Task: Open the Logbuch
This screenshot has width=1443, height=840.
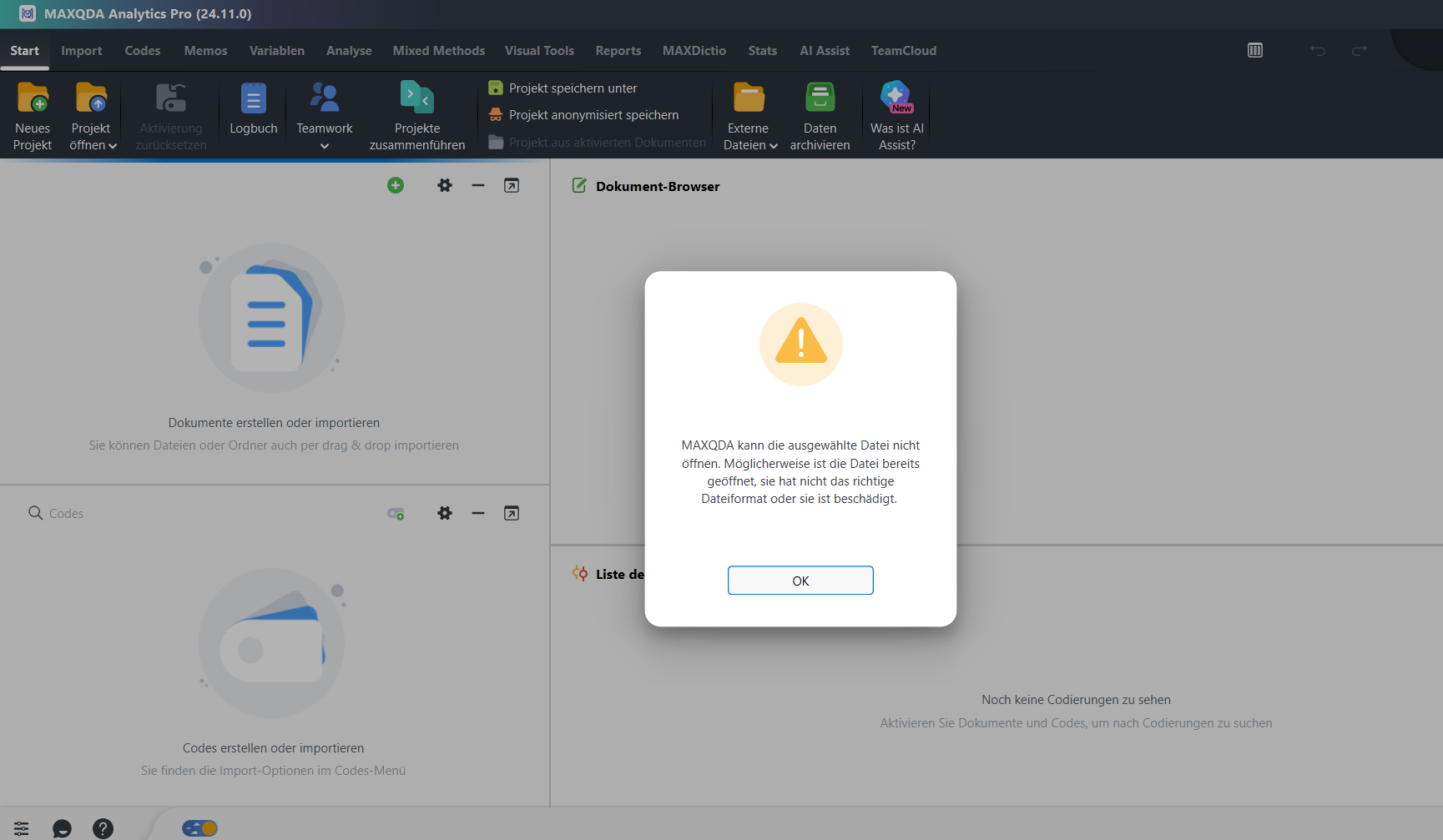Action: click(x=254, y=108)
